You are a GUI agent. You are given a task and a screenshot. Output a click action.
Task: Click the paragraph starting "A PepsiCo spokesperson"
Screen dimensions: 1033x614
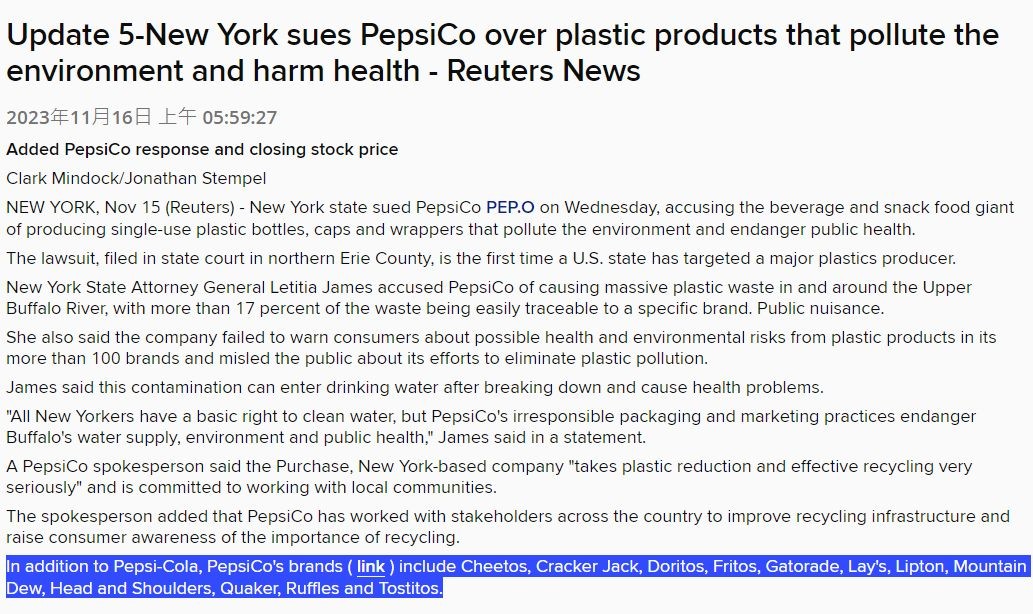pyautogui.click(x=489, y=477)
